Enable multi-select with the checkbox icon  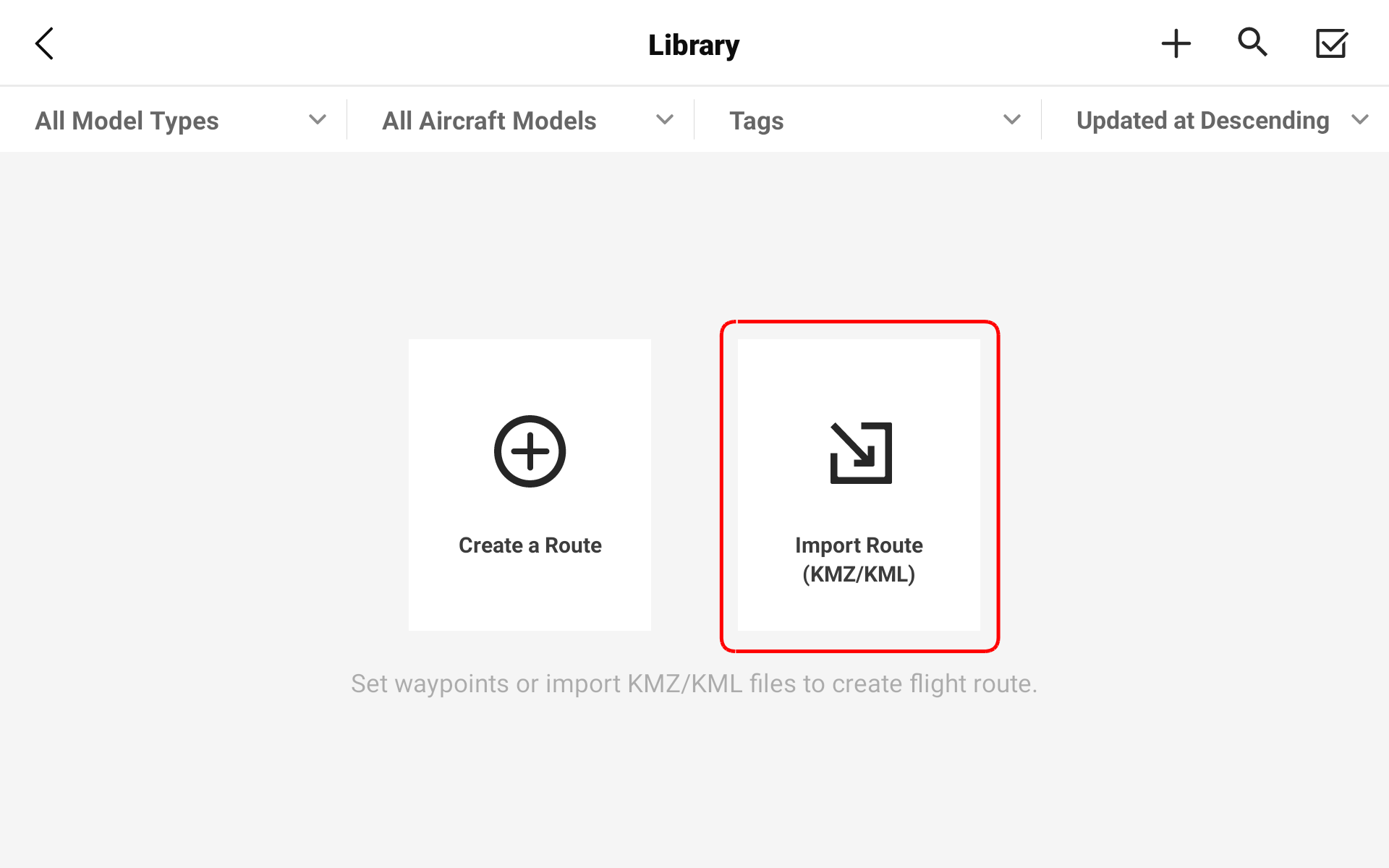coord(1331,44)
